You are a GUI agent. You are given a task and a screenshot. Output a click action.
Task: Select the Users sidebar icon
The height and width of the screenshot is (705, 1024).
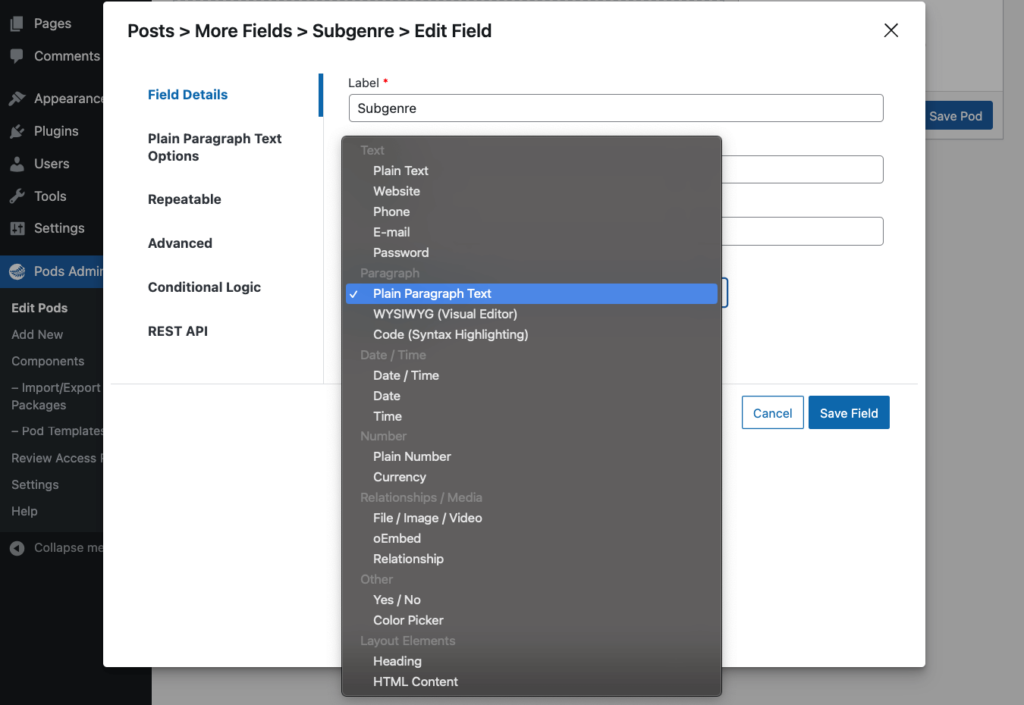click(x=15, y=164)
